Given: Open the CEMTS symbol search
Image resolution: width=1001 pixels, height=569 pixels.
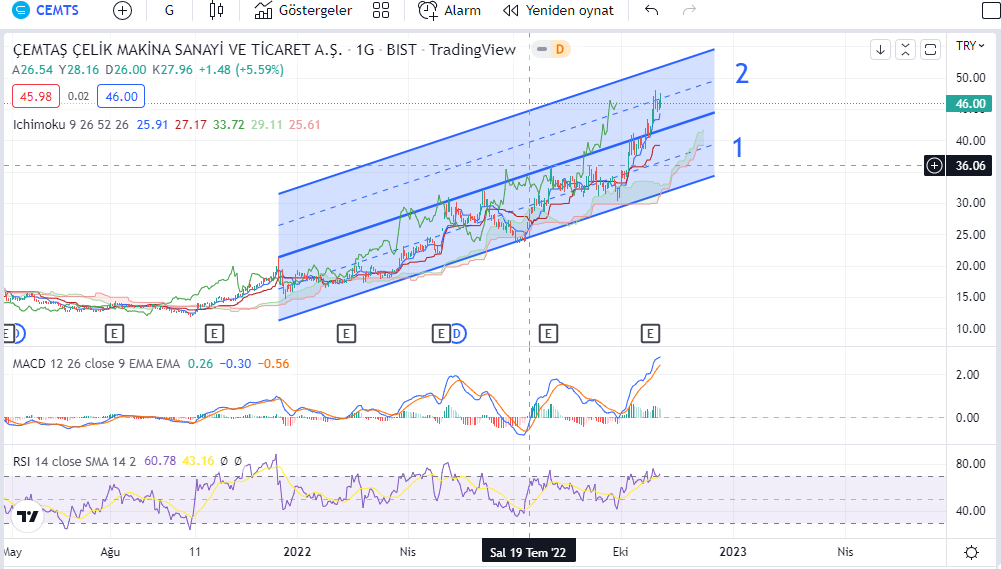Looking at the screenshot, I should click(46, 10).
